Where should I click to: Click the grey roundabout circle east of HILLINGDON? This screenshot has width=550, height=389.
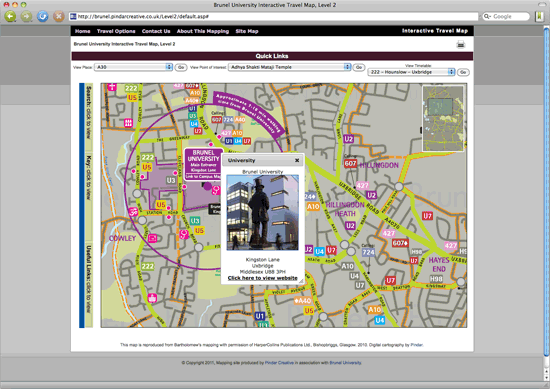[399, 186]
